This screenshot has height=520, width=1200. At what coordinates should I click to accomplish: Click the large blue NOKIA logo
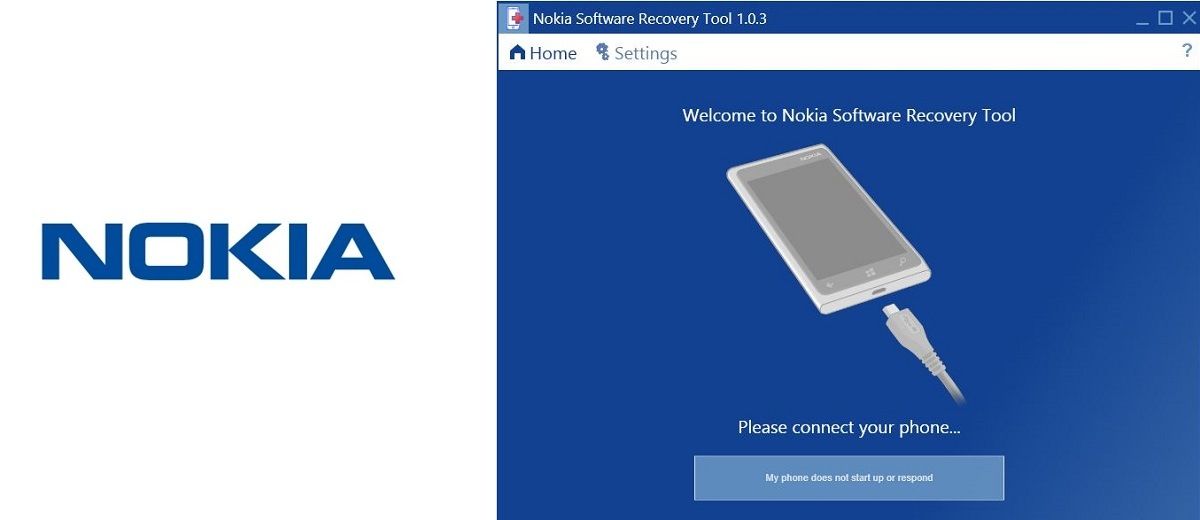218,251
